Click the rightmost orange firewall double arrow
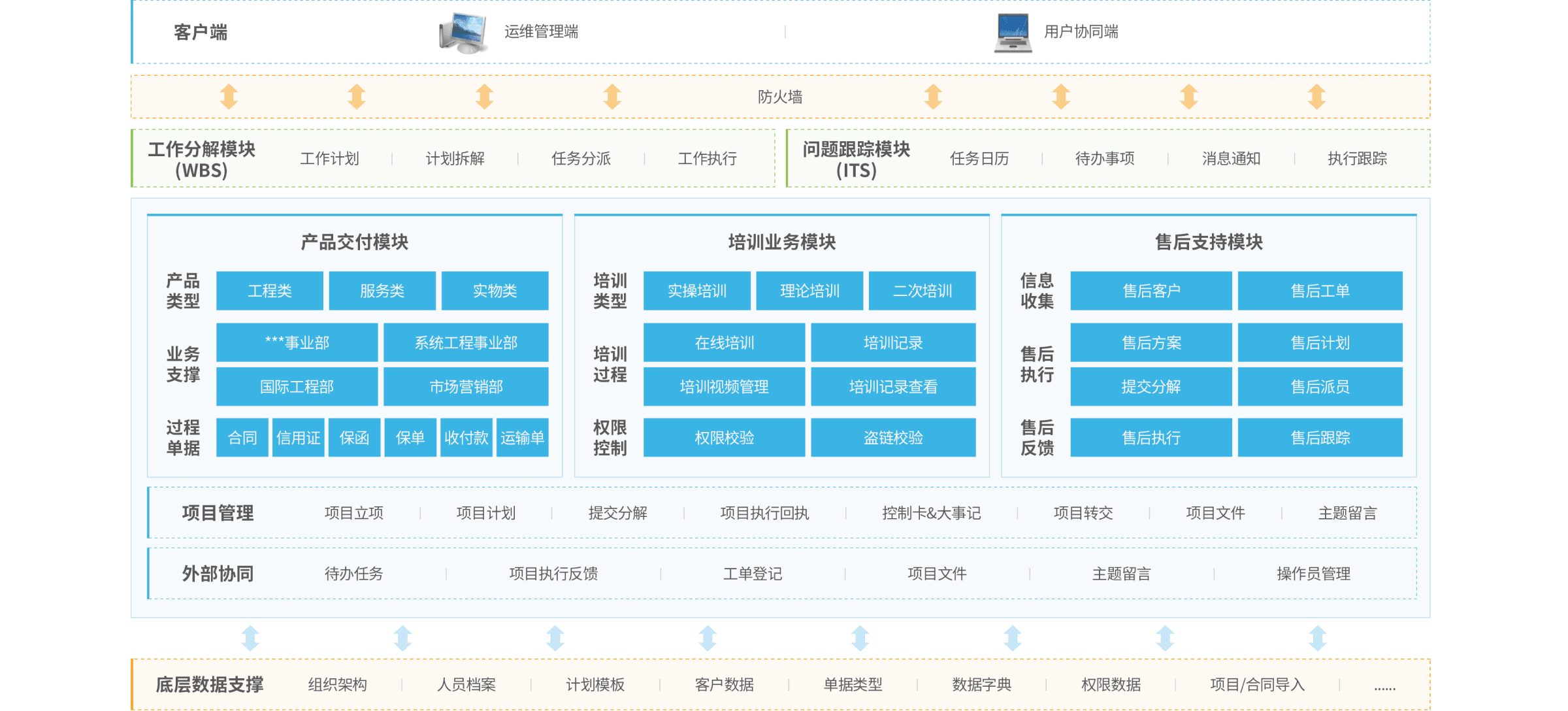 [x=1316, y=97]
